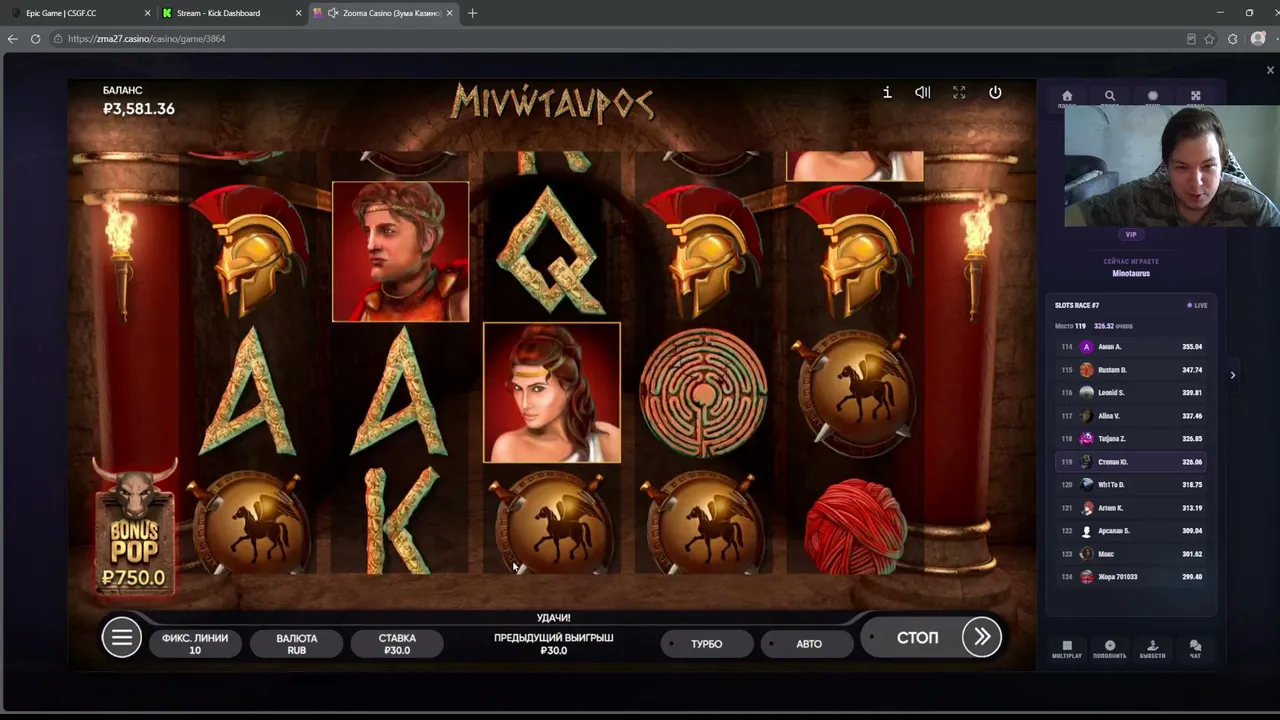Select leaderboard row Artem K.
Image resolution: width=1280 pixels, height=720 pixels.
[x=1131, y=508]
